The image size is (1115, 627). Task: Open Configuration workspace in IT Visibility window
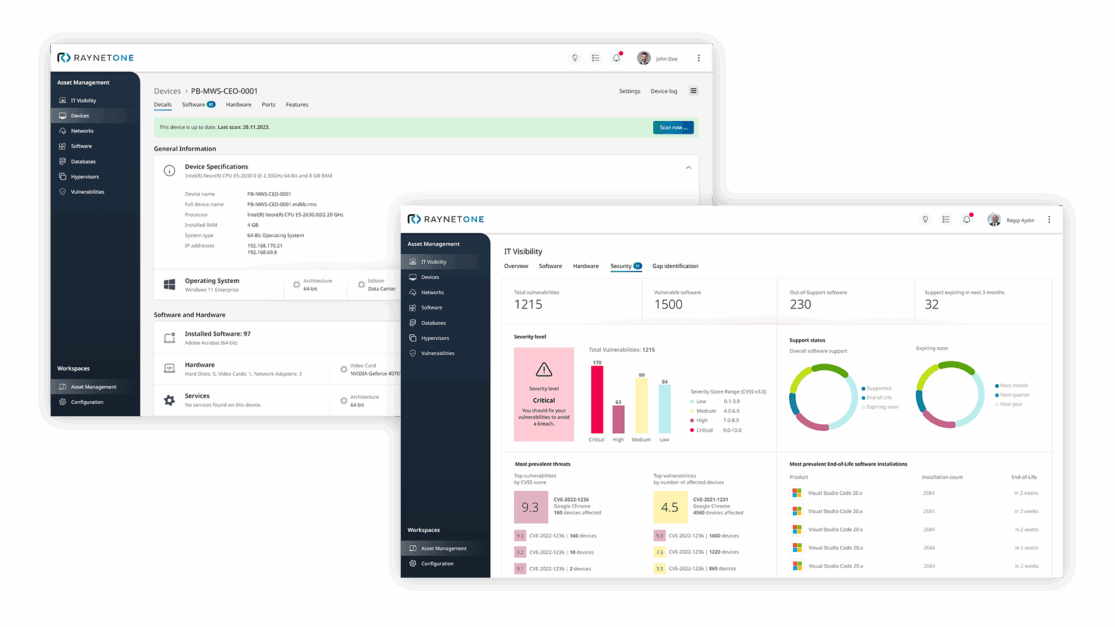pos(439,564)
